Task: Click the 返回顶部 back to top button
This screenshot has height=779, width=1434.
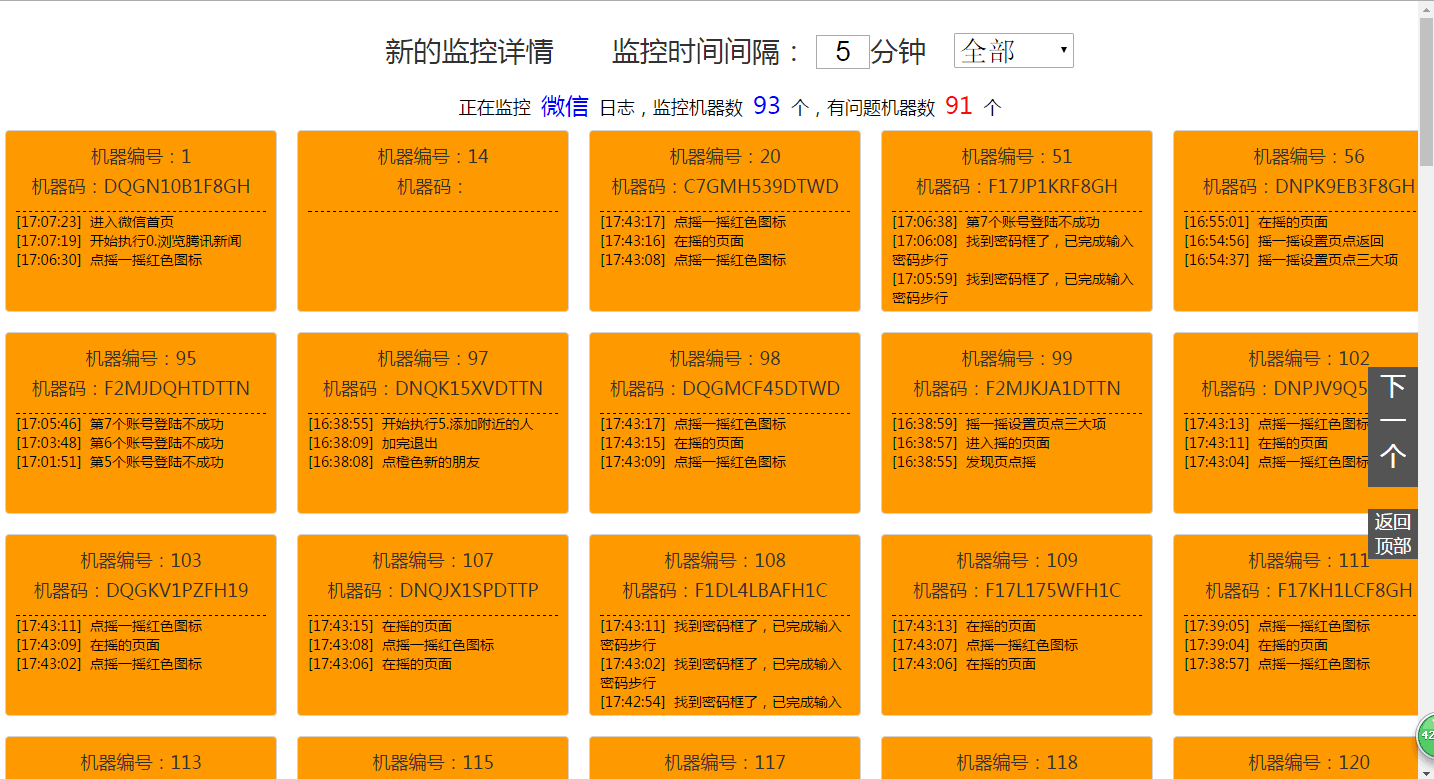Action: [x=1393, y=534]
